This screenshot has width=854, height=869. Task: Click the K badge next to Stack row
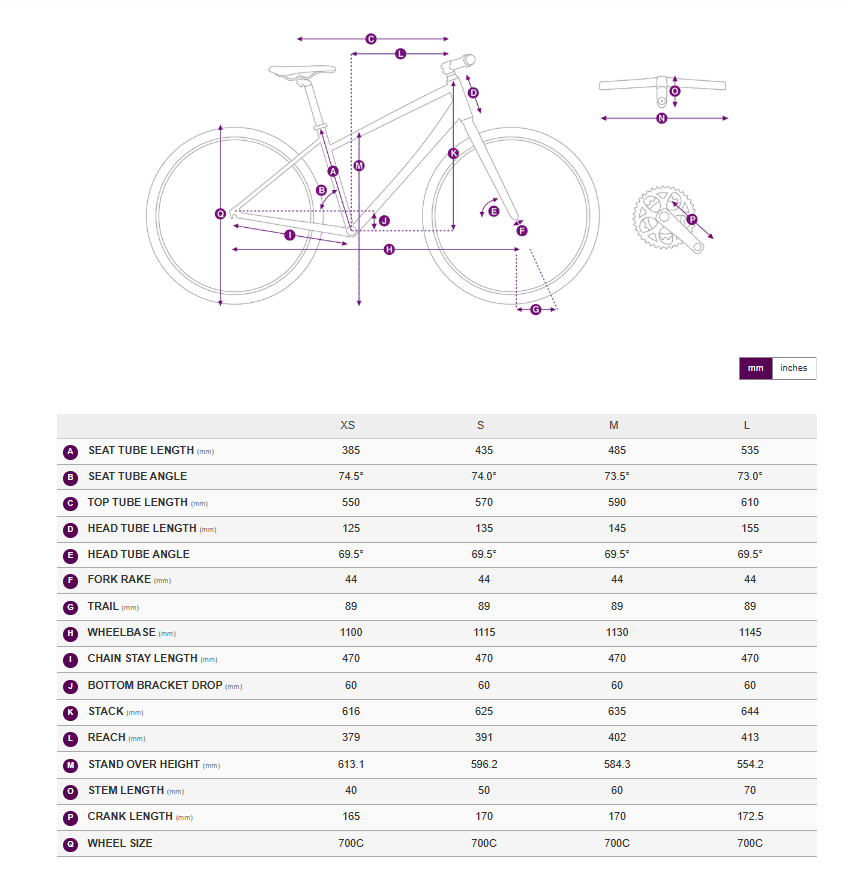point(70,712)
